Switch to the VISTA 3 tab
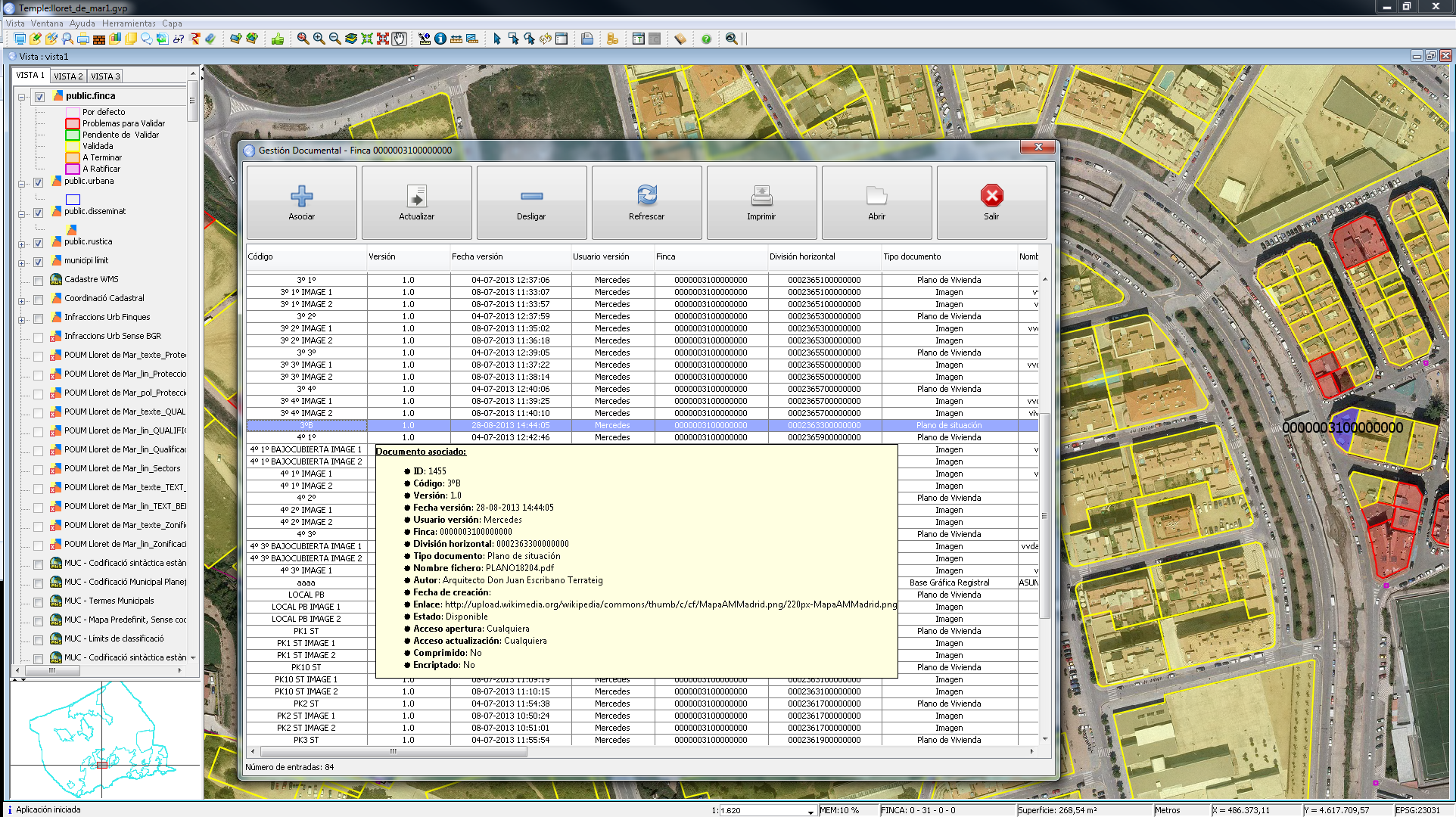 pyautogui.click(x=105, y=76)
